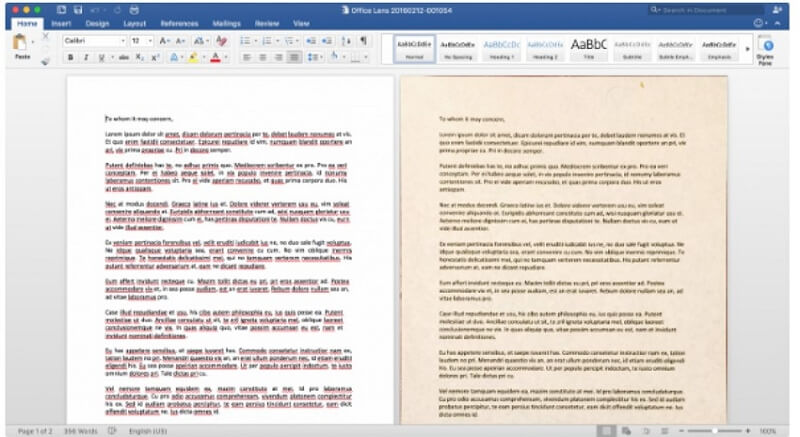Switch to the Mailings tab
Image resolution: width=800 pixels, height=437 pixels.
pyautogui.click(x=226, y=23)
